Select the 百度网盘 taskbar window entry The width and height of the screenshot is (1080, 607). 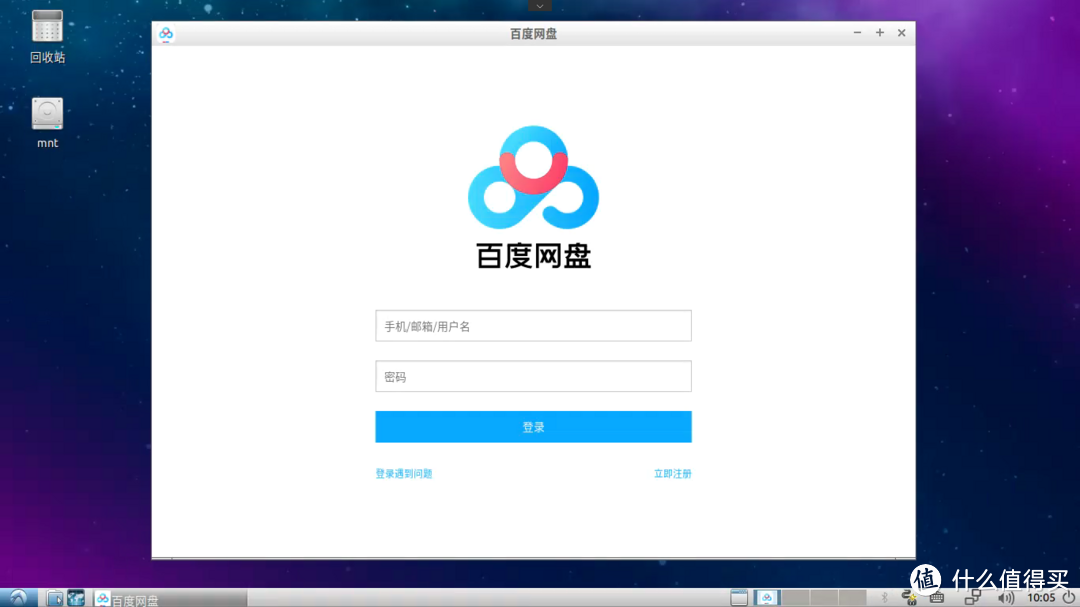click(170, 599)
